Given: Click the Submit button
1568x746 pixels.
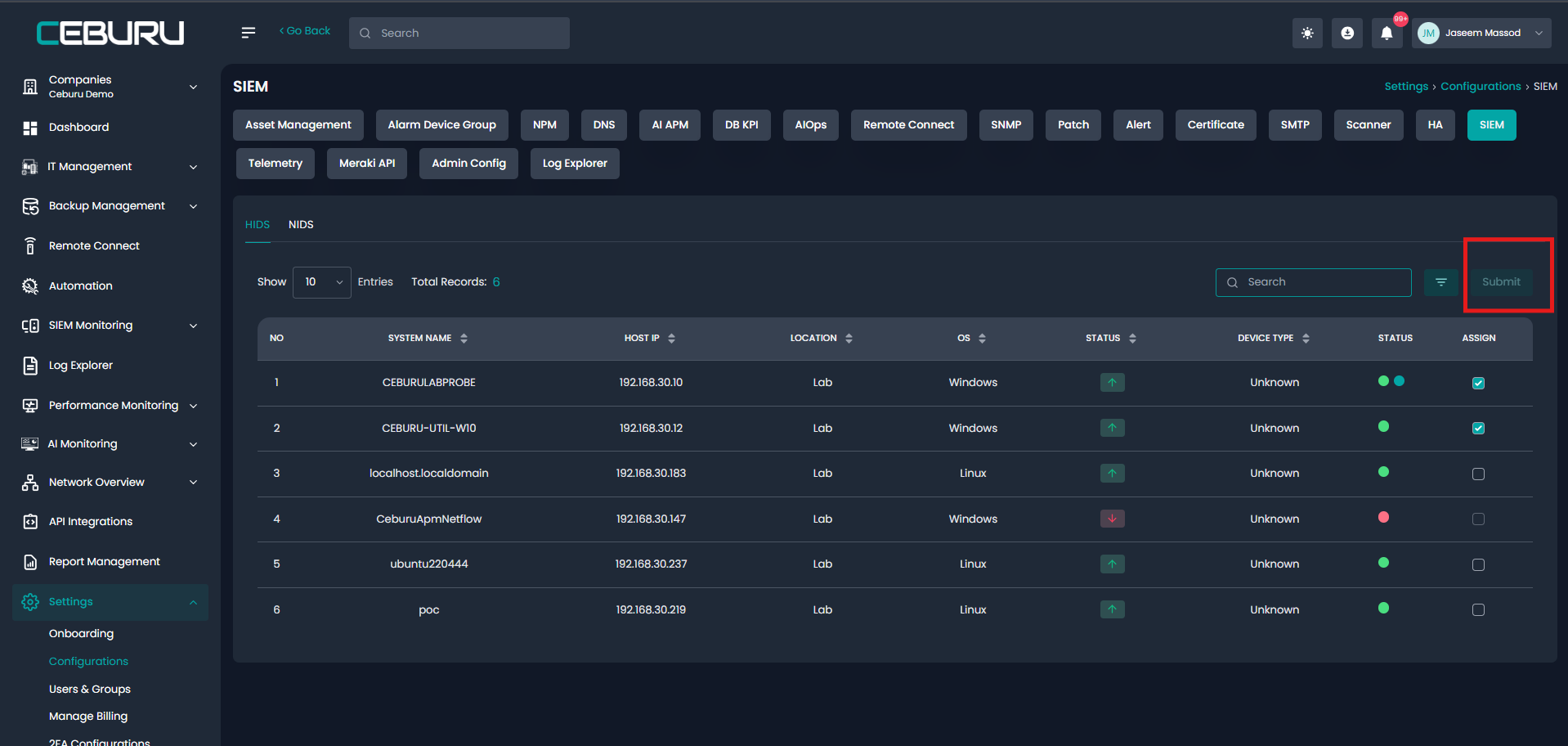Looking at the screenshot, I should click(x=1501, y=282).
